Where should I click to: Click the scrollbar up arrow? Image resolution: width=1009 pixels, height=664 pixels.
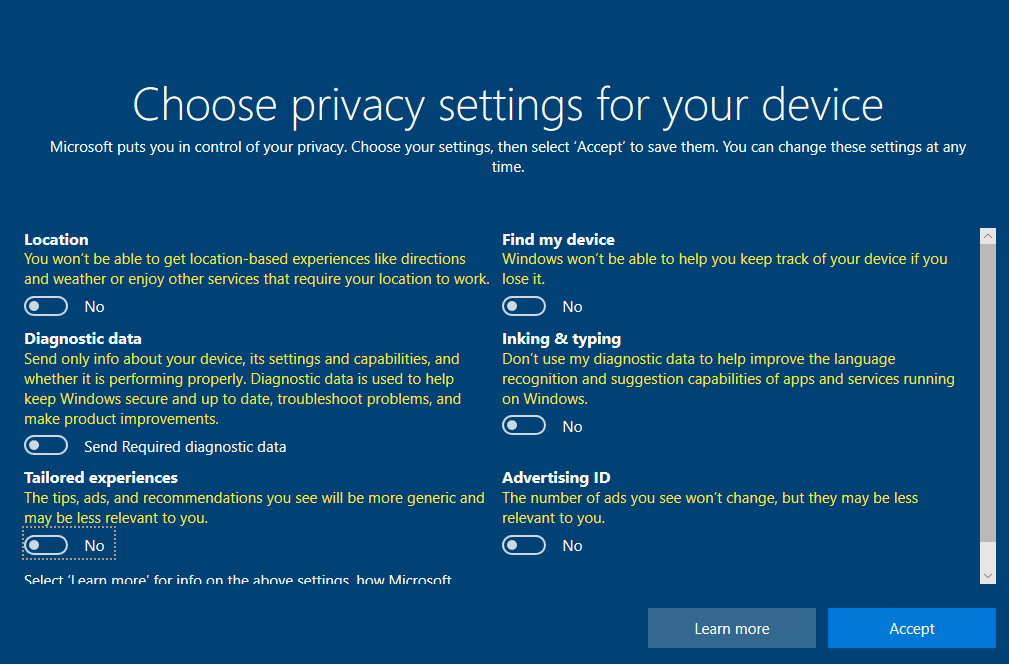pos(988,236)
